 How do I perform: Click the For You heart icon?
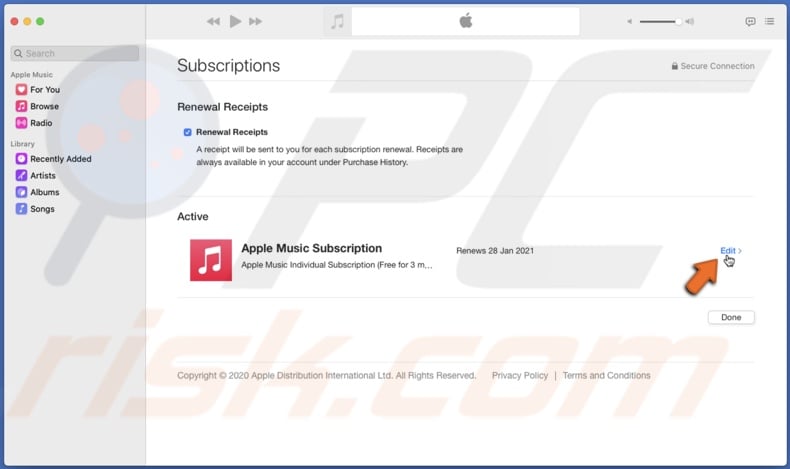tap(21, 90)
